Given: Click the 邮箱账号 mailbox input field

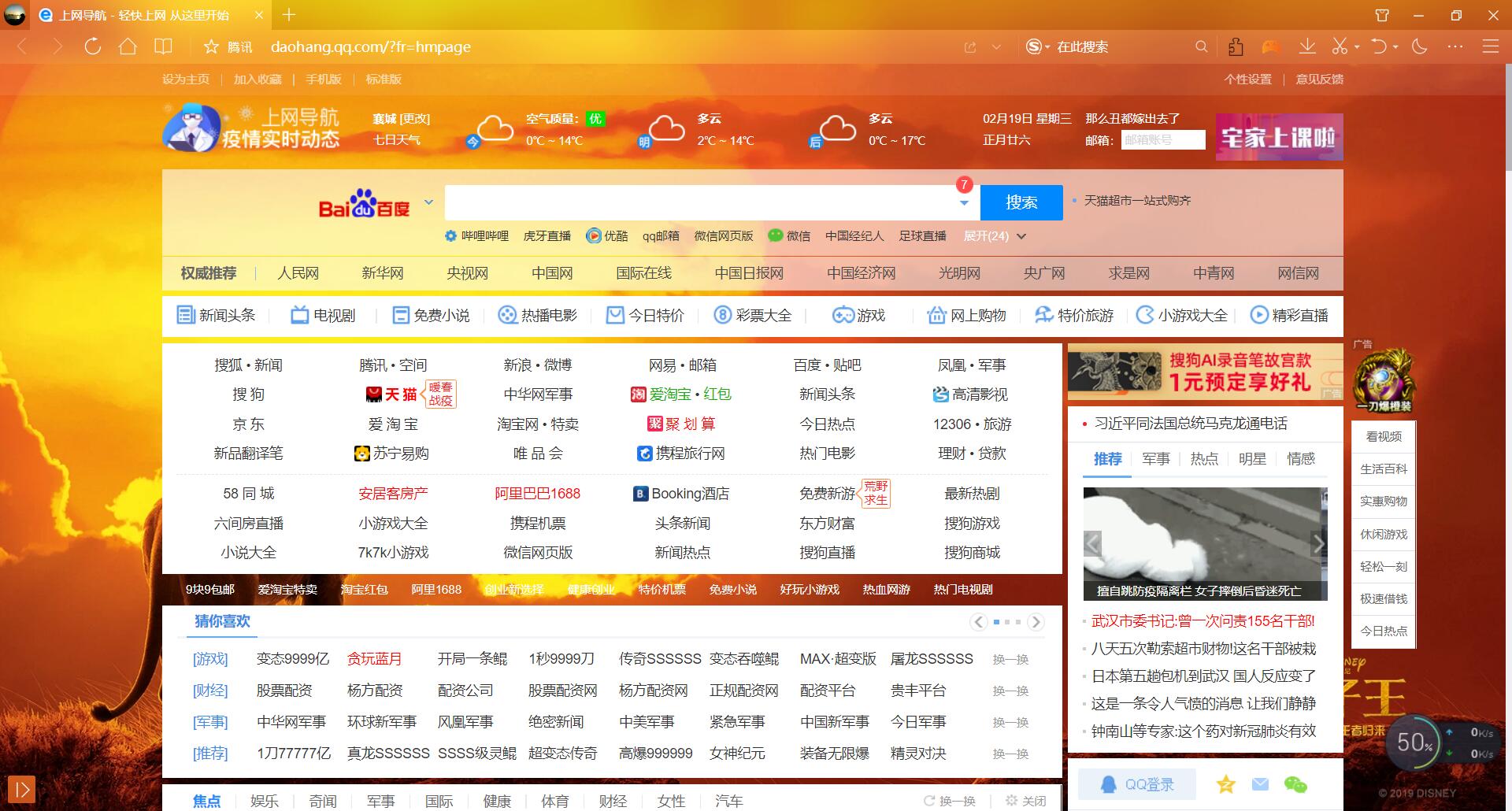Looking at the screenshot, I should [x=1163, y=139].
